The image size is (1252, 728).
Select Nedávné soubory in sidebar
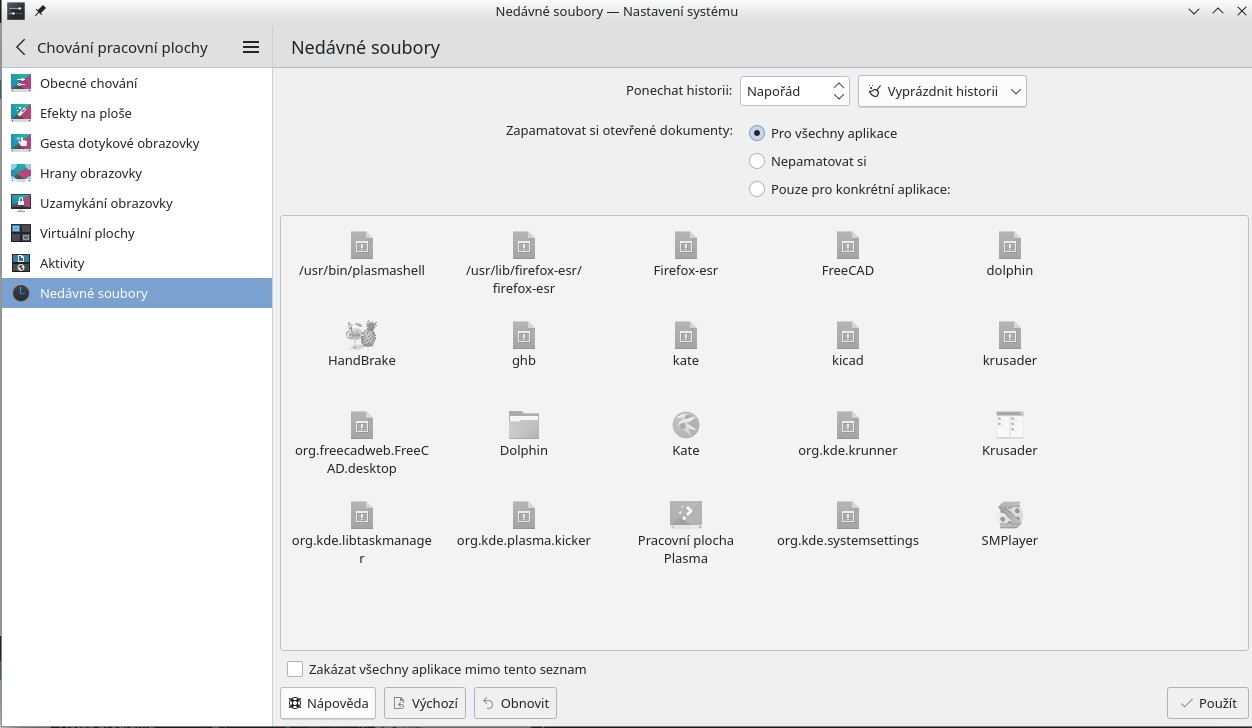pyautogui.click(x=137, y=293)
